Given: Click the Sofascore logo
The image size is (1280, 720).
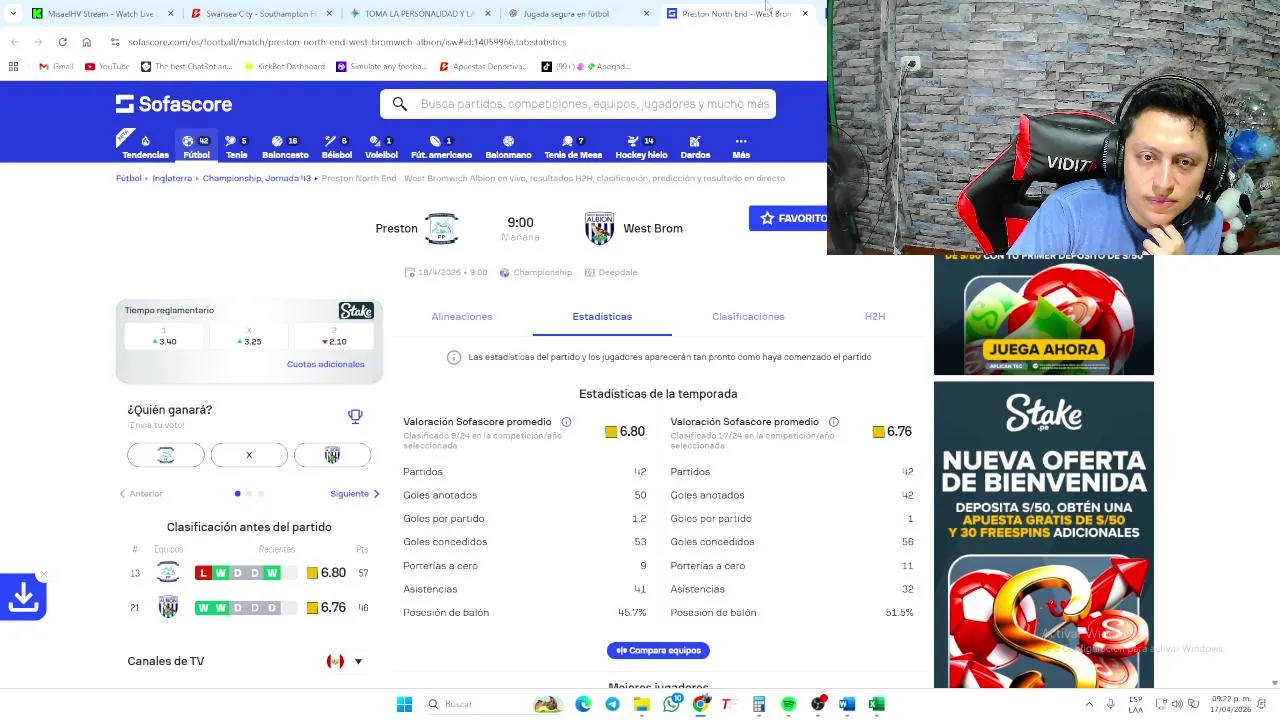Looking at the screenshot, I should 174,104.
